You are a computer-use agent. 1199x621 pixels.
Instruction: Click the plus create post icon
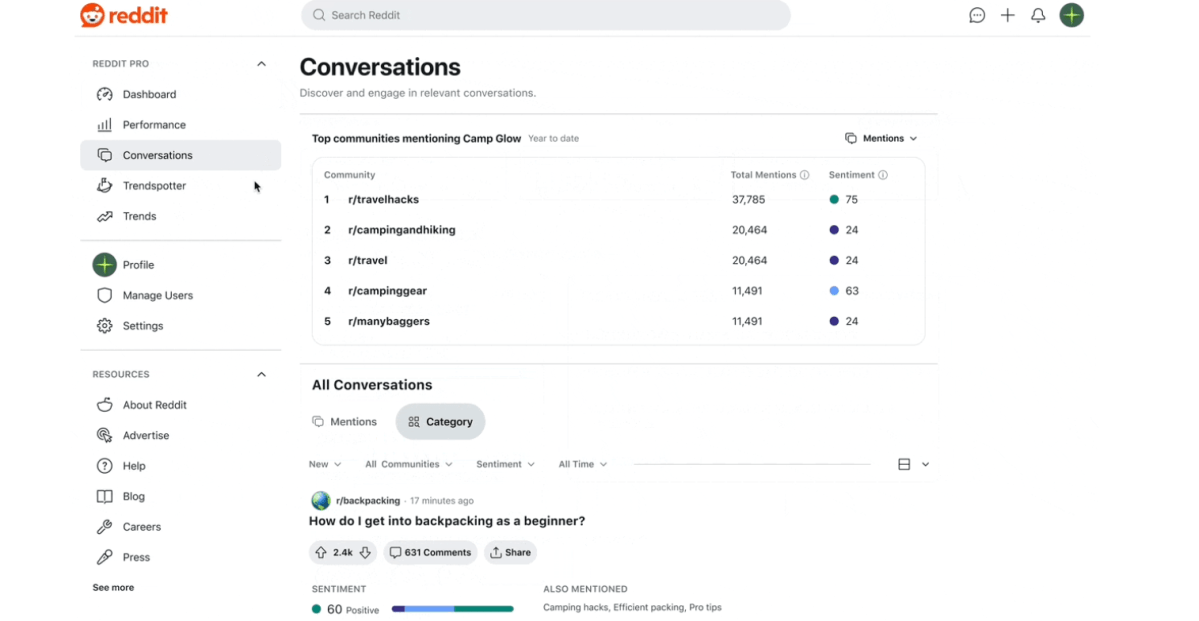point(1008,15)
